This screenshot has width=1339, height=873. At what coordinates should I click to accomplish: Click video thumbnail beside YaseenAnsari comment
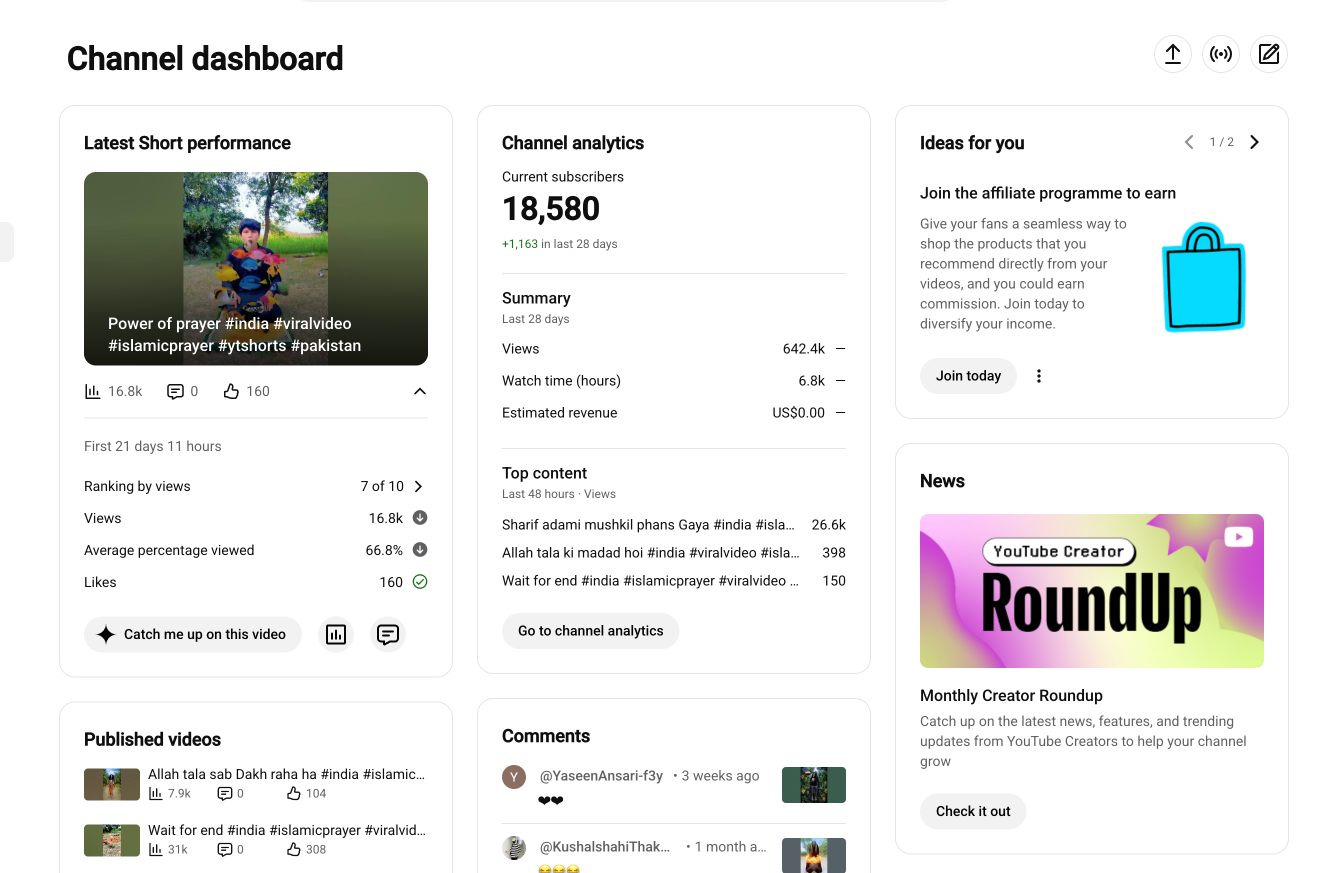pyautogui.click(x=814, y=785)
